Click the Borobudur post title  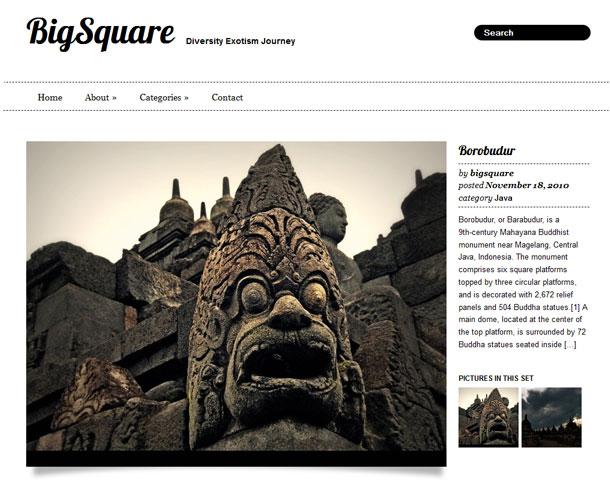coord(487,151)
